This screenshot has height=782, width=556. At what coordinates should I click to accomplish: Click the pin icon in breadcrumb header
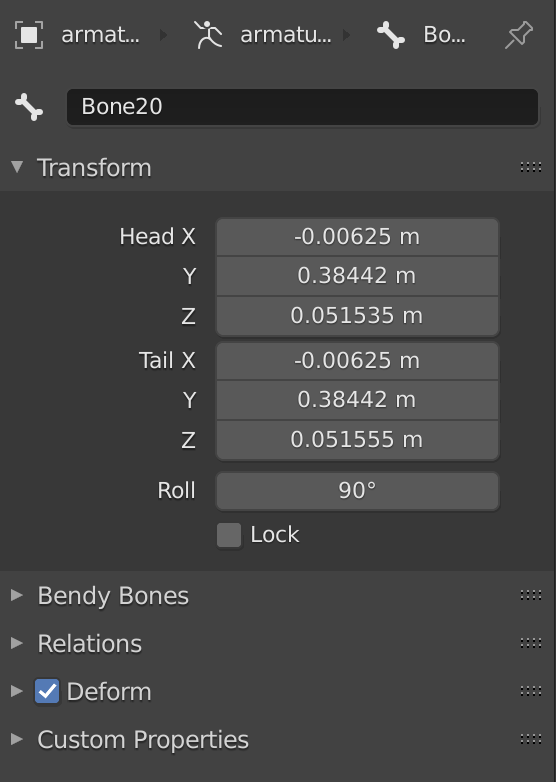(519, 34)
